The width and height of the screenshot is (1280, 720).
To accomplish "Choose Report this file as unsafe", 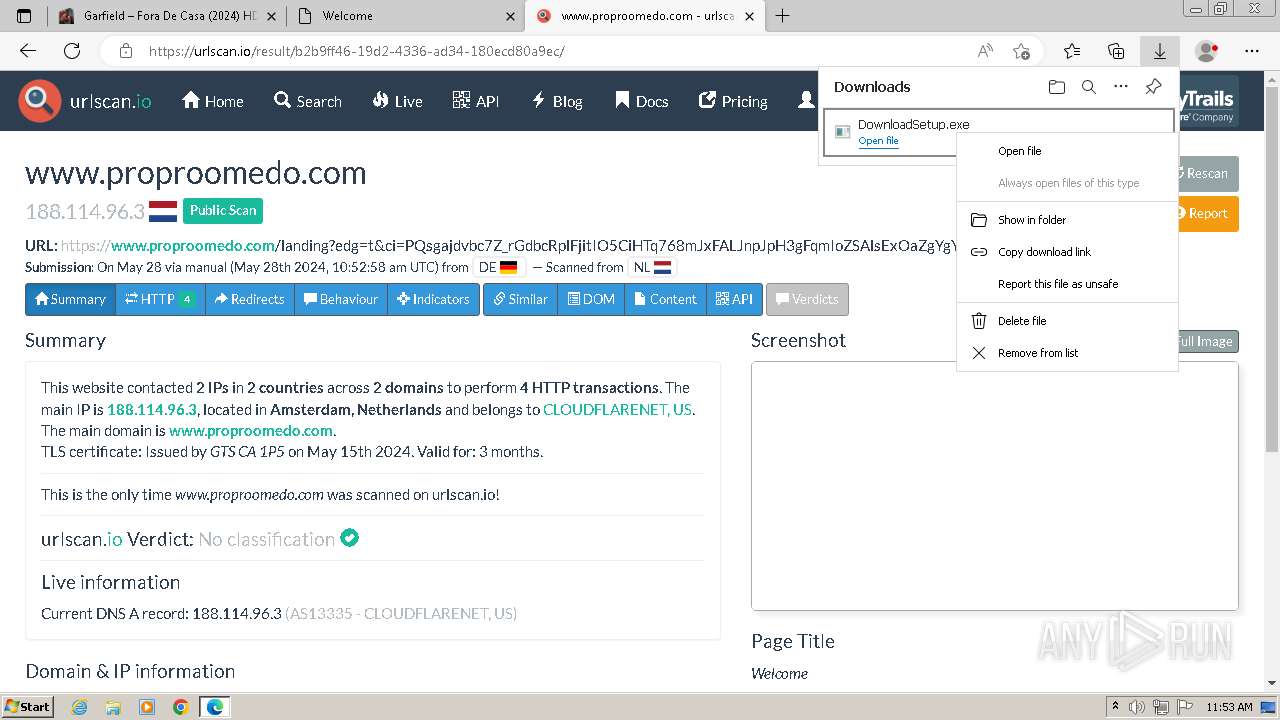I will pos(1067,284).
